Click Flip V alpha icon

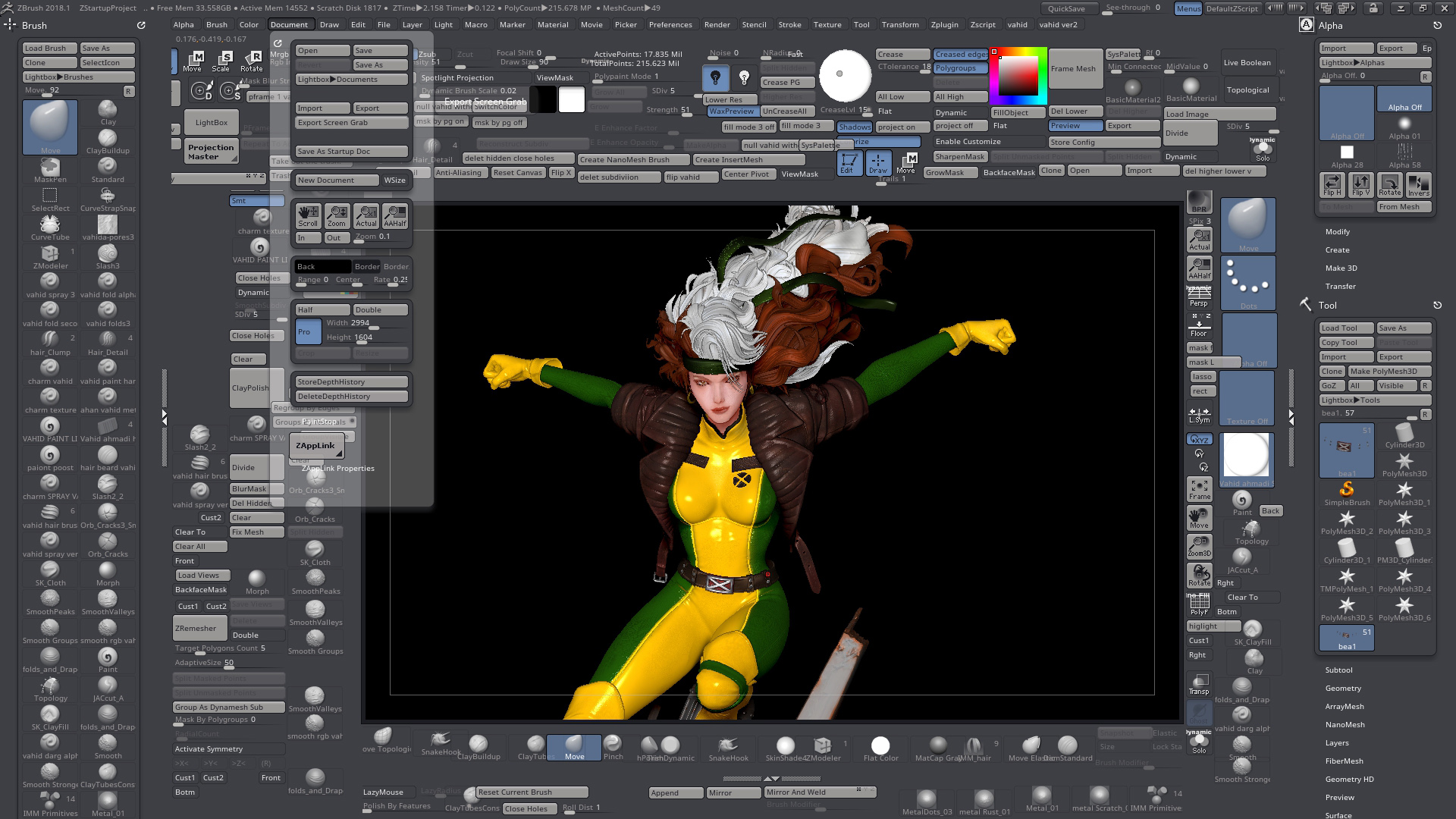click(x=1361, y=185)
